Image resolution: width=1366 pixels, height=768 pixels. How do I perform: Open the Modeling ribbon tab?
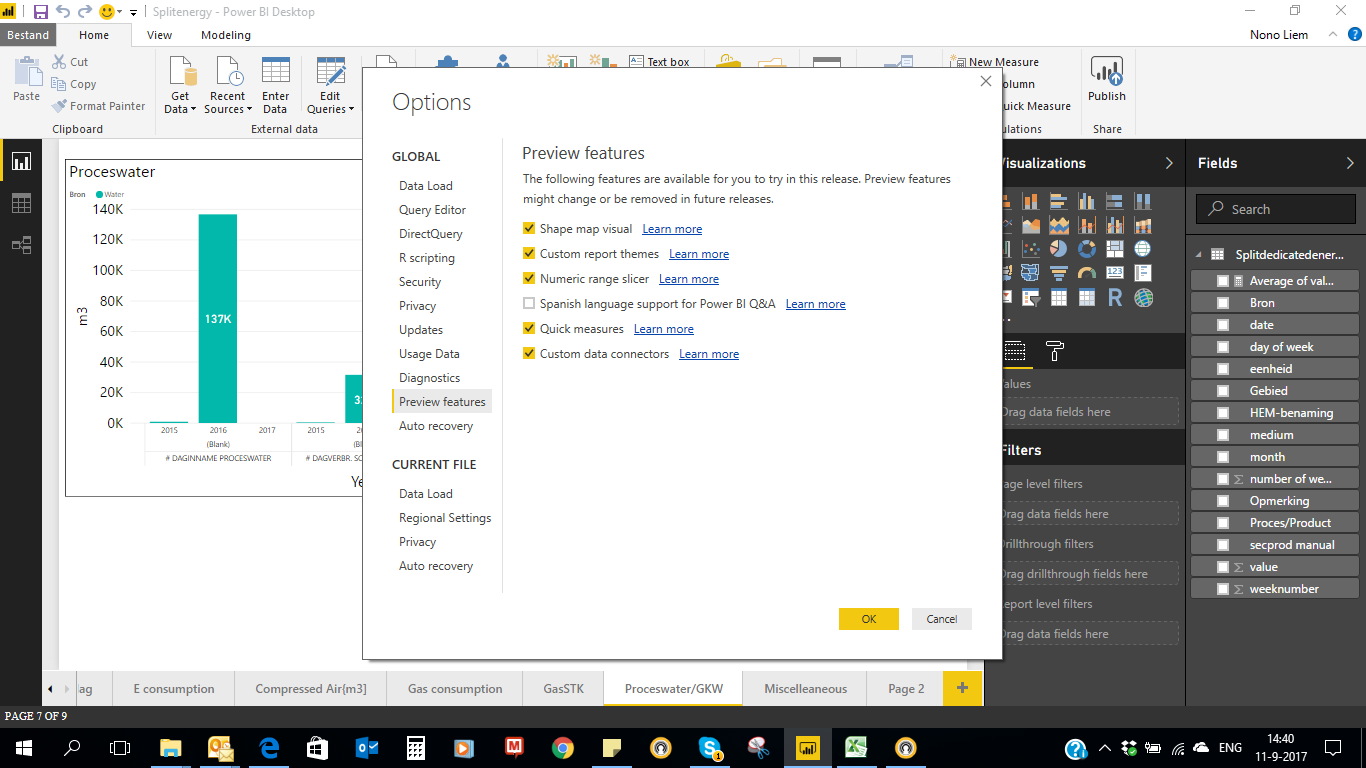point(226,35)
